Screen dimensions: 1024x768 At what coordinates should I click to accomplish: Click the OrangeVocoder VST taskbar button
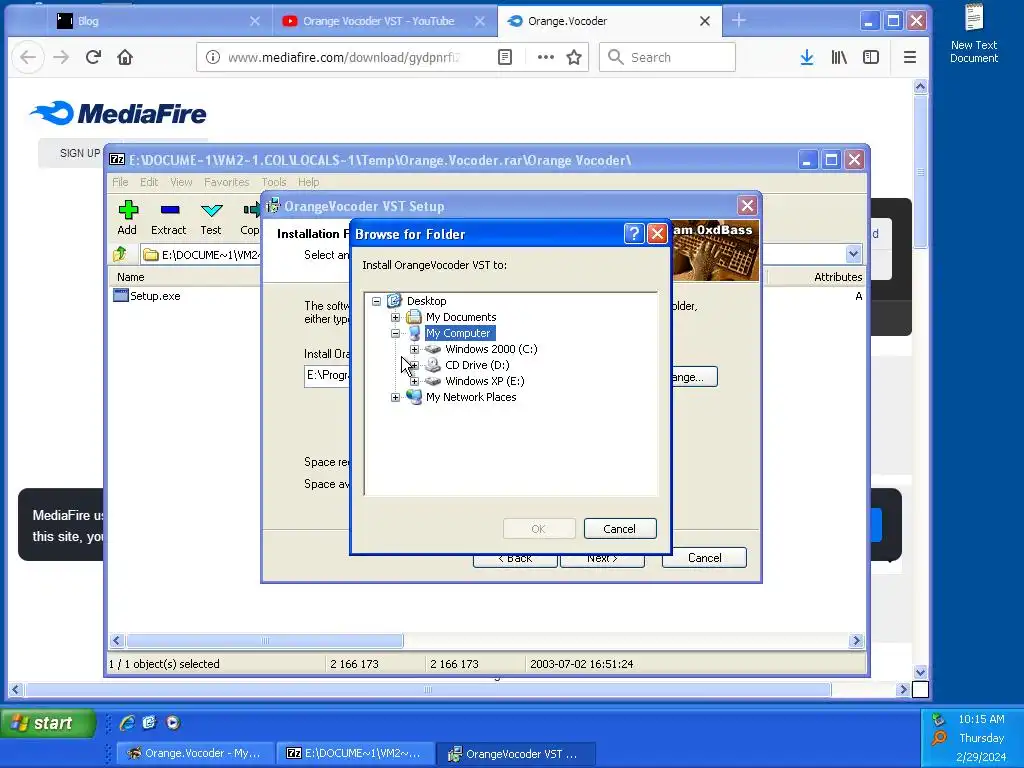[516, 754]
